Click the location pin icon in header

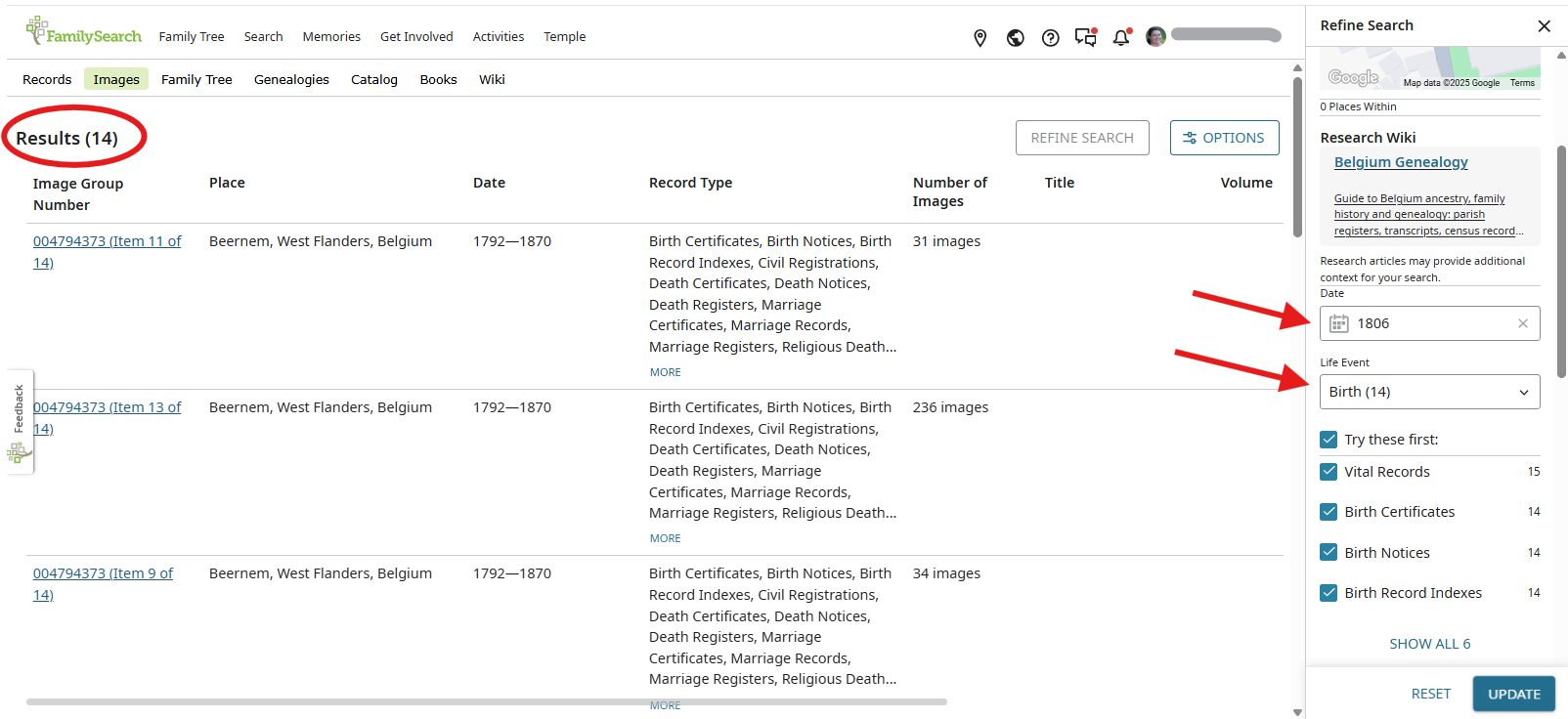[980, 37]
